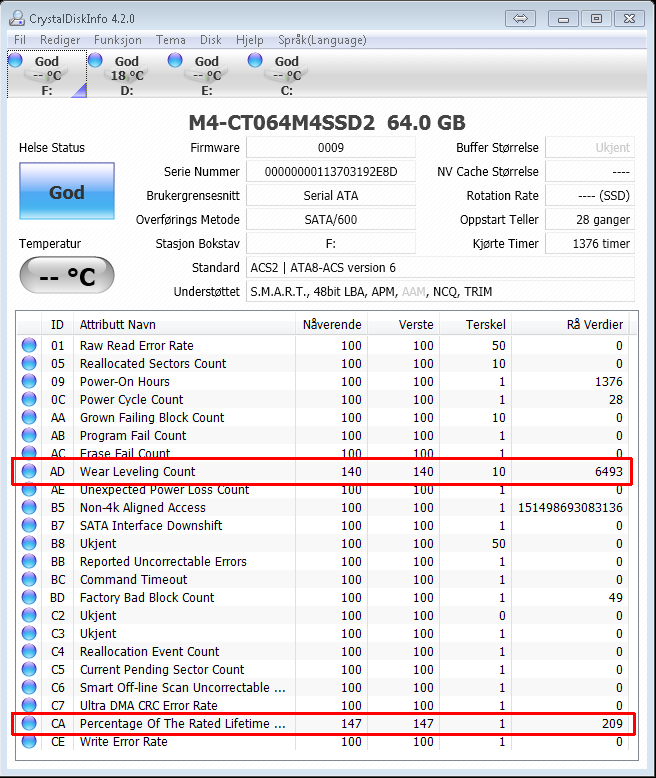656x778 pixels.
Task: Open the Fil menu
Action: pyautogui.click(x=20, y=40)
